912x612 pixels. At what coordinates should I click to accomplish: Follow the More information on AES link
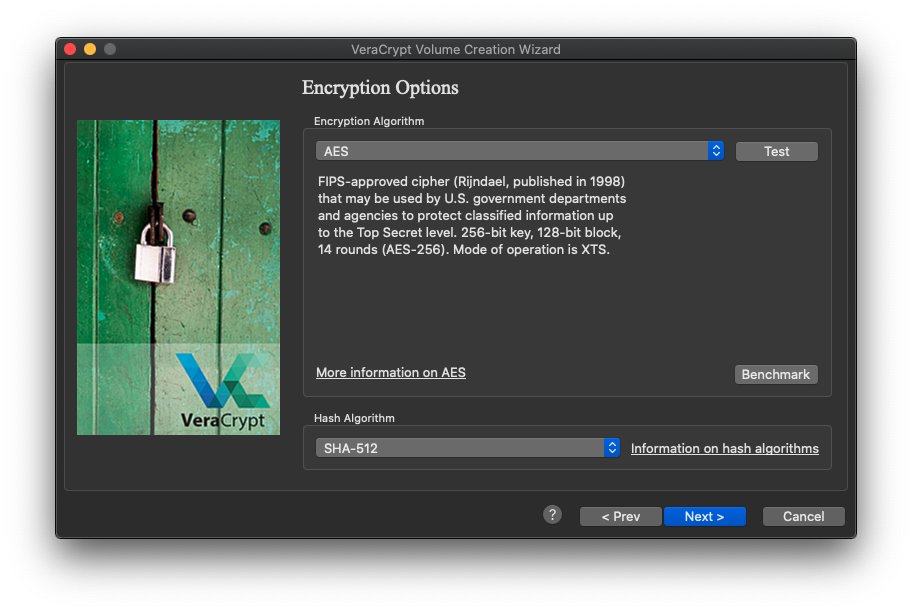391,372
